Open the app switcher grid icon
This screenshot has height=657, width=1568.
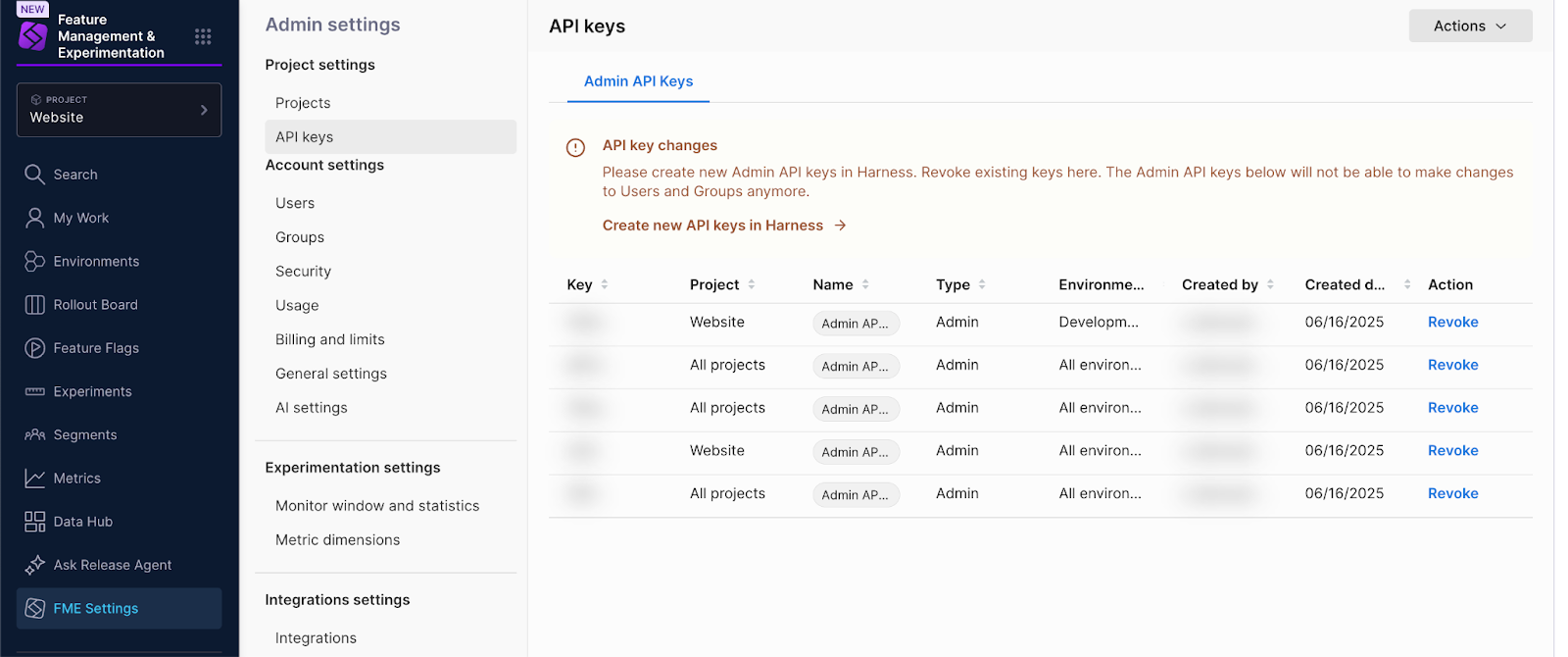coord(203,36)
